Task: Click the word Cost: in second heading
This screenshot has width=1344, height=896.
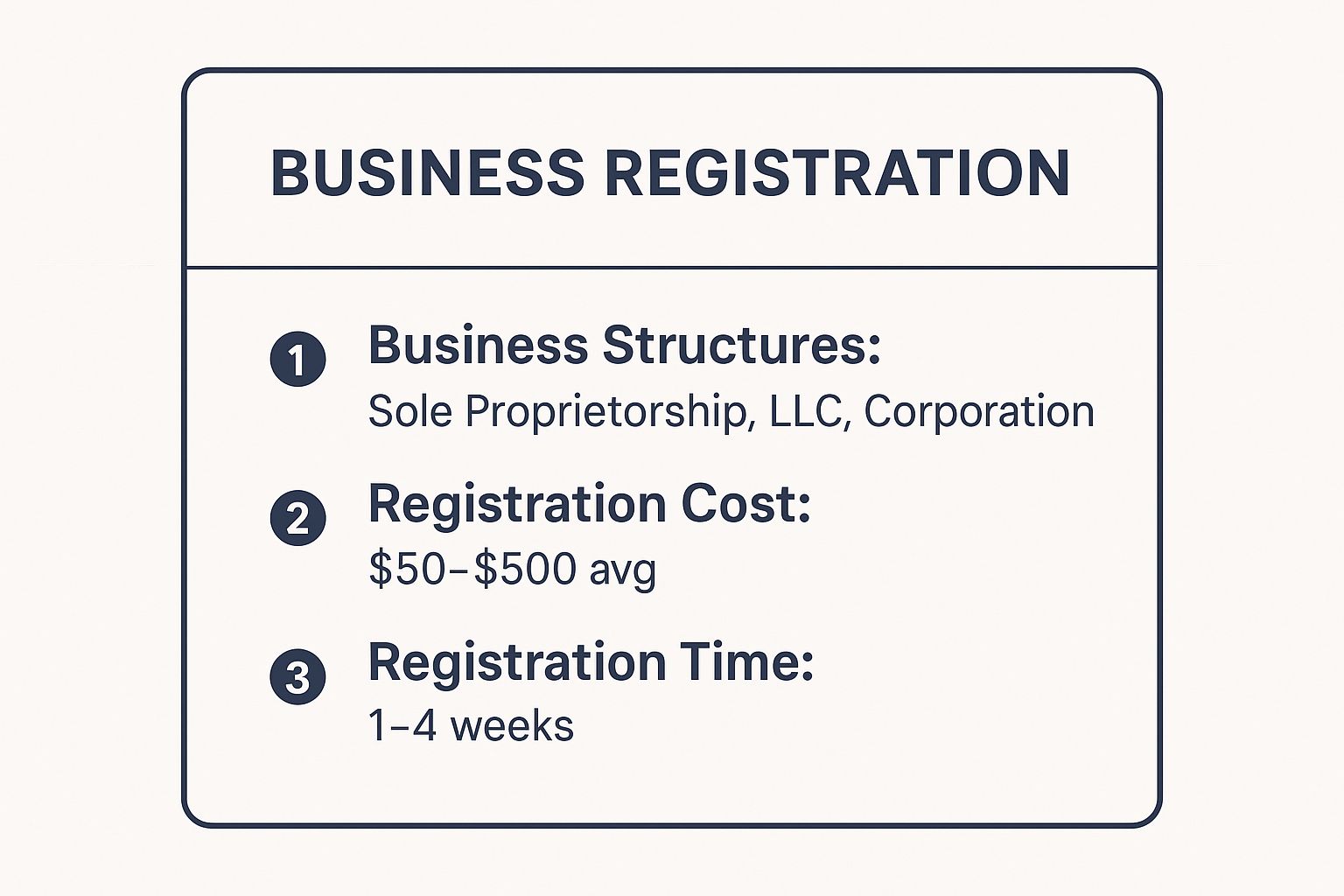Action: pyautogui.click(x=745, y=504)
